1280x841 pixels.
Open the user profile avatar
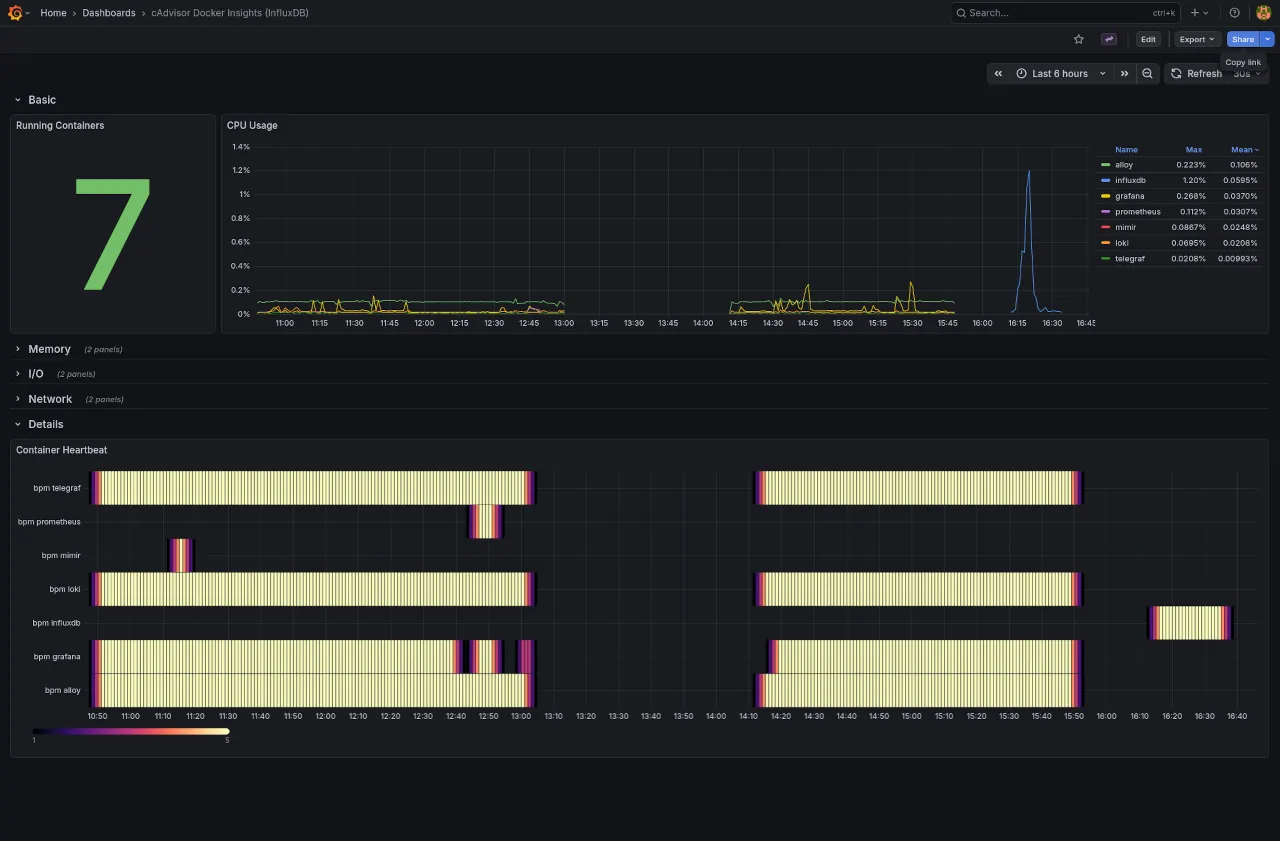tap(1263, 13)
